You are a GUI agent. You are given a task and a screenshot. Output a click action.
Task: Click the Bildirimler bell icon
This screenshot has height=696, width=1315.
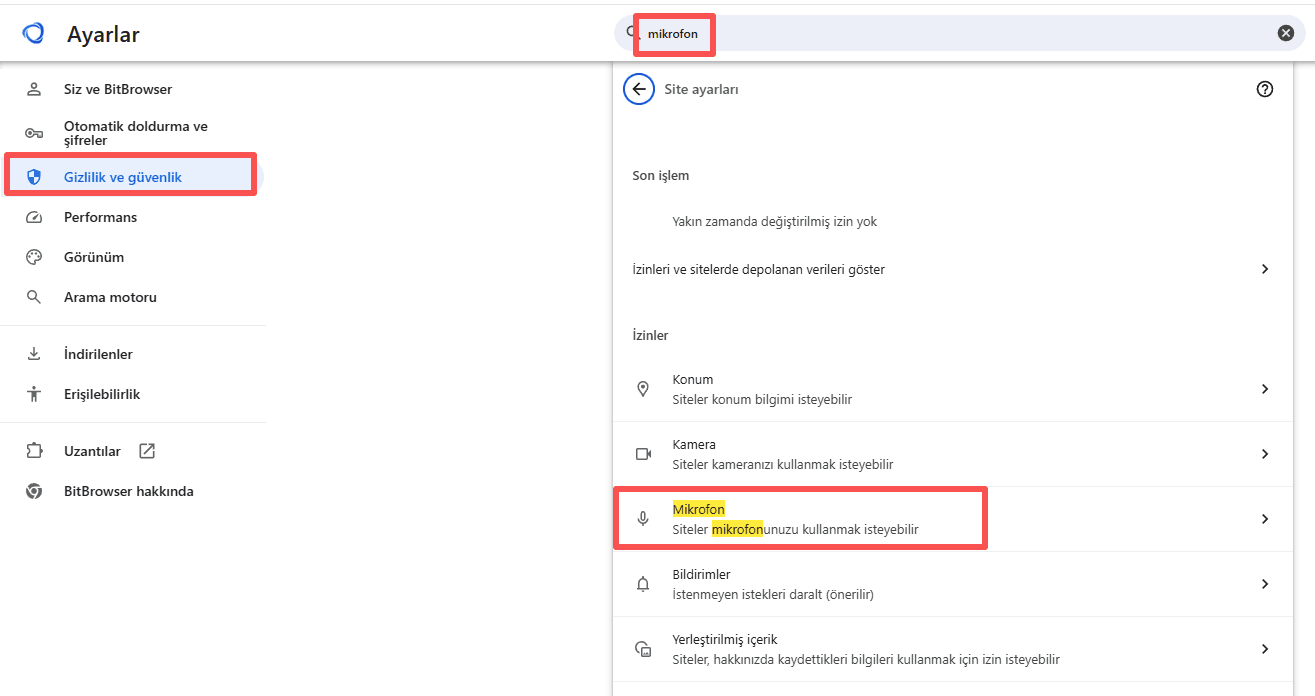tap(643, 584)
